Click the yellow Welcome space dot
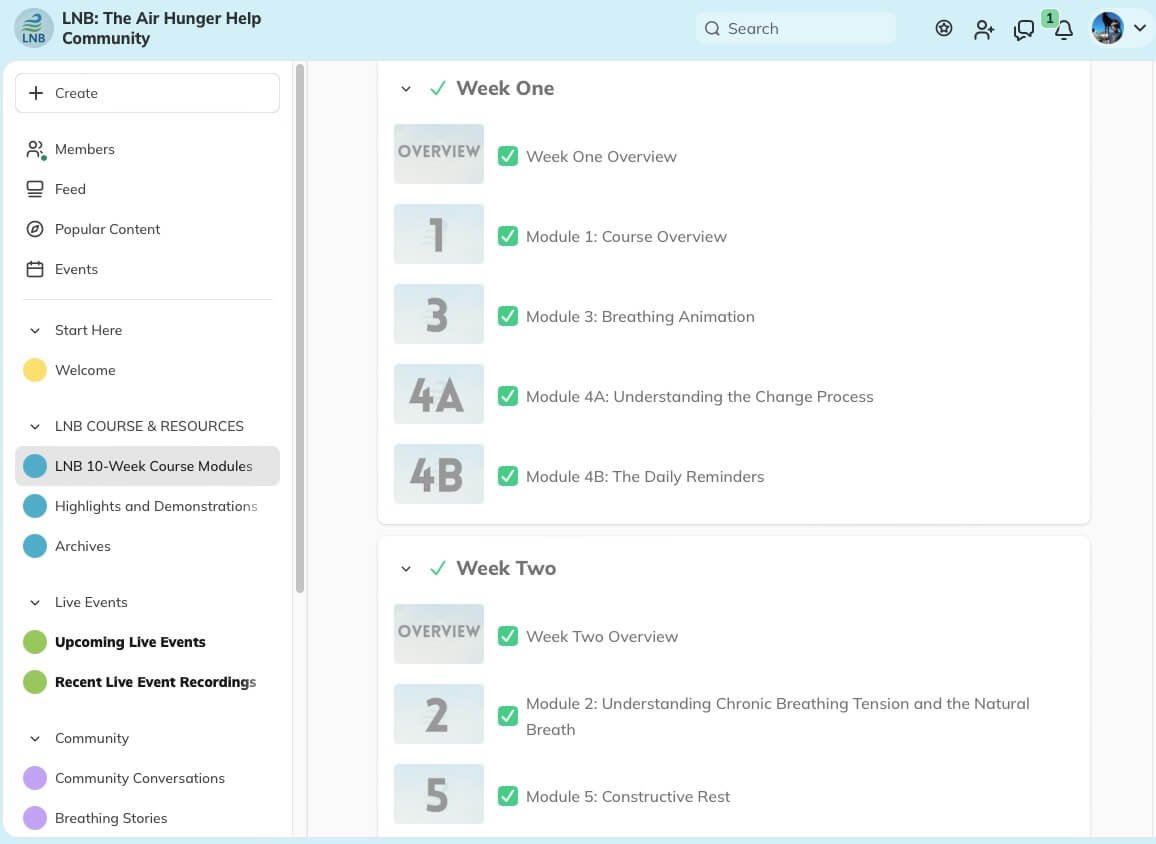This screenshot has width=1156, height=844. click(35, 370)
